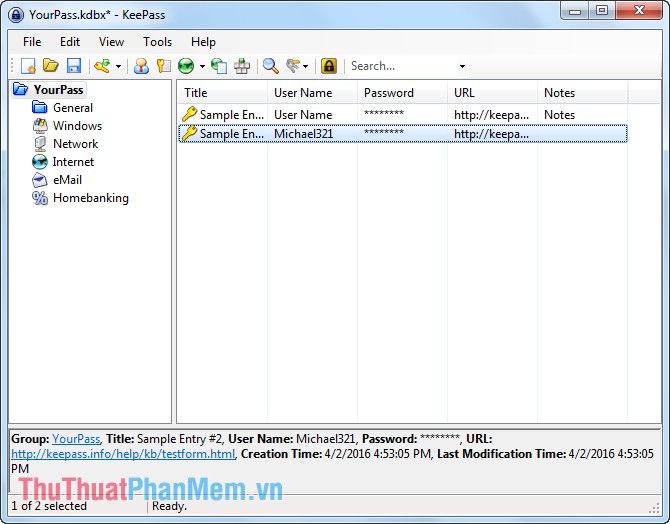Viewport: 670px width, 524px height.
Task: Click the Copy URL to clipboard icon
Action: click(219, 66)
